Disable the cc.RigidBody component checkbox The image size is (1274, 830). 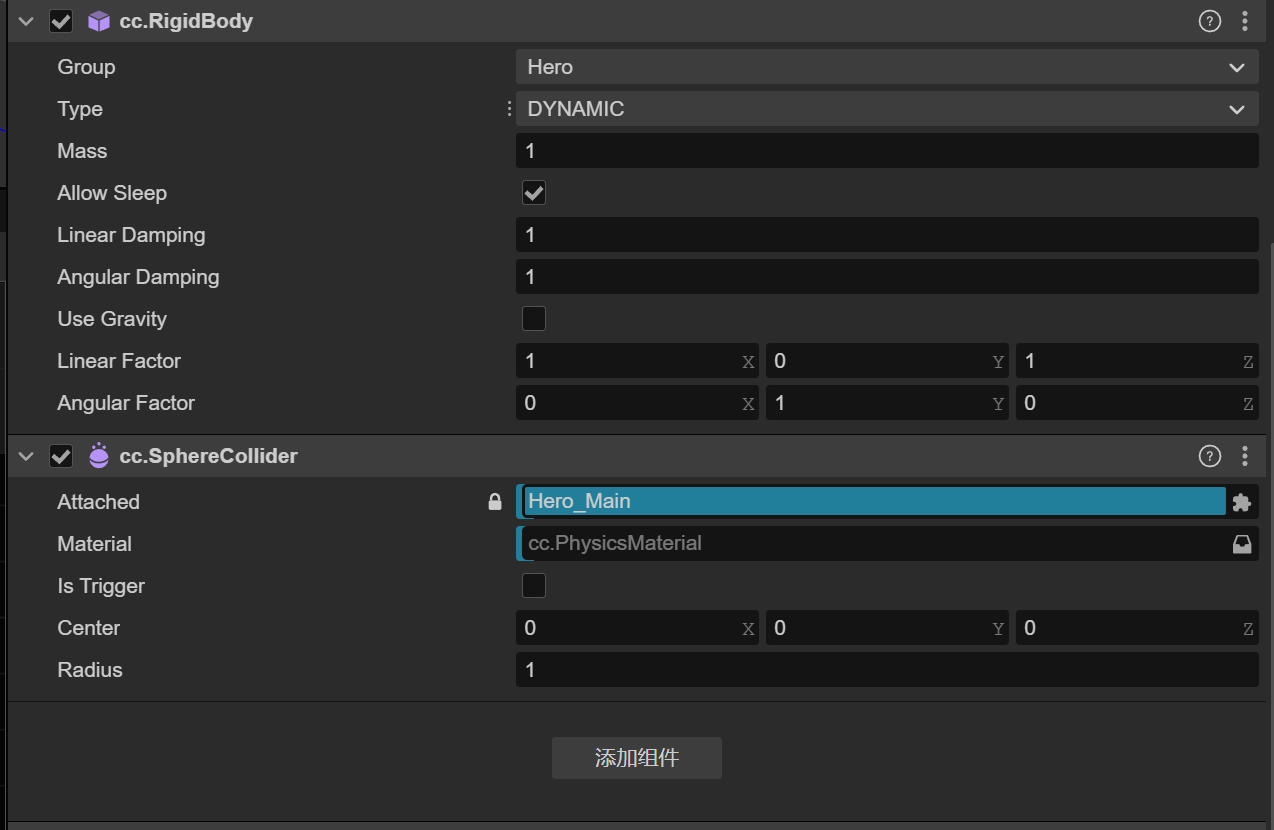(x=61, y=21)
